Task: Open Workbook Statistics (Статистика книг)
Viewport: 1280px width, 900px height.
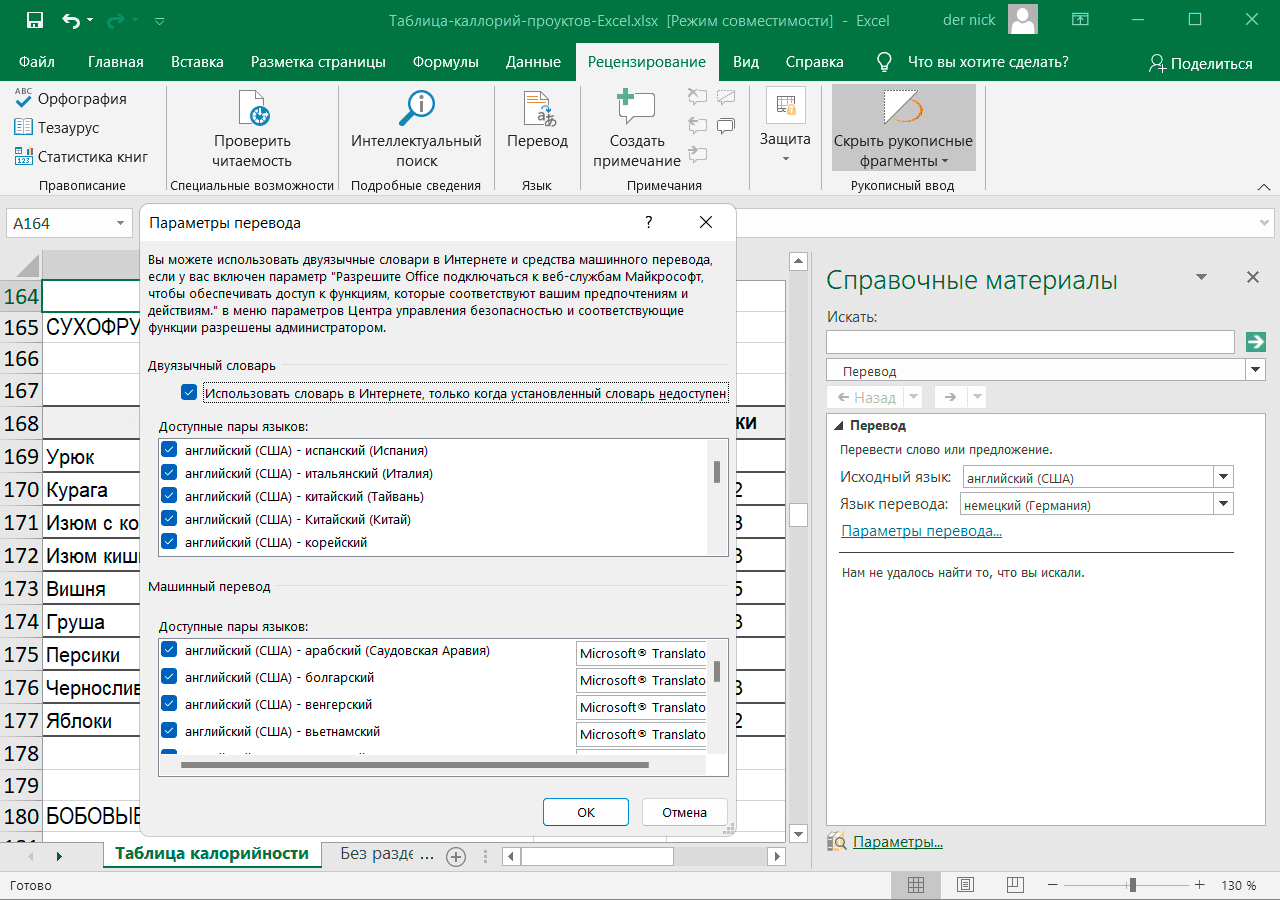Action: point(81,156)
